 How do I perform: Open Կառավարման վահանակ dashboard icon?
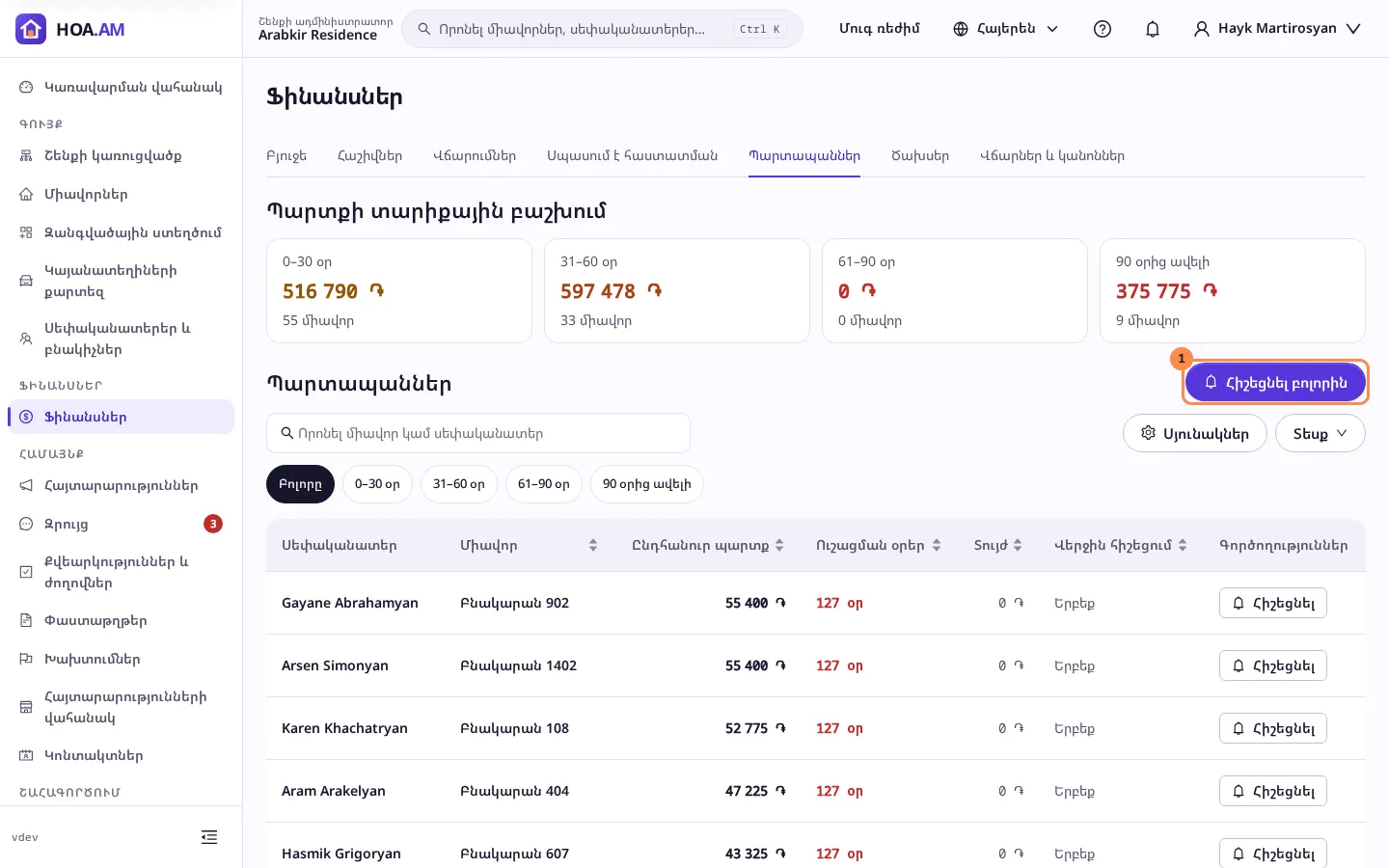click(x=26, y=87)
